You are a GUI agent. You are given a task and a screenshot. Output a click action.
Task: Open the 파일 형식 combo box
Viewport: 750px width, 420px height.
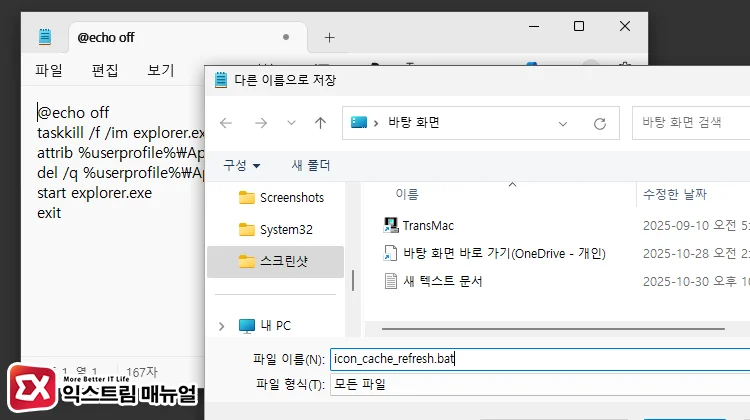pos(540,385)
